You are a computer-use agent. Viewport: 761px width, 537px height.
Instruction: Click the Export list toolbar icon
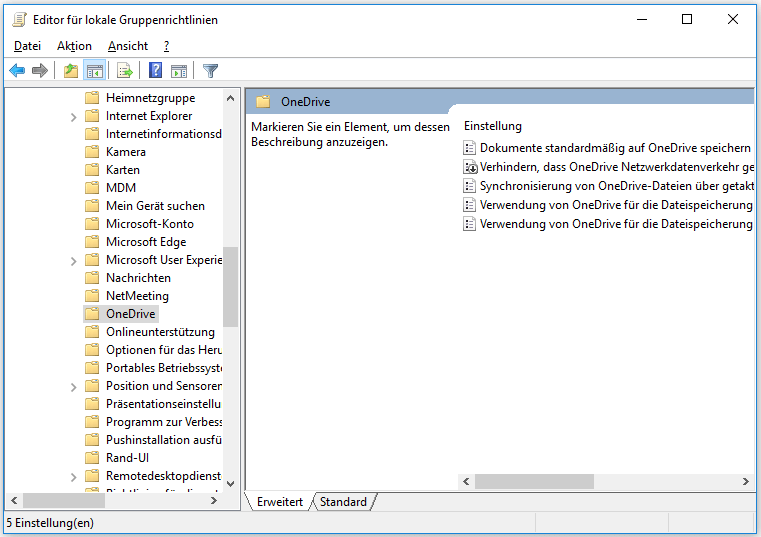pyautogui.click(x=125, y=71)
